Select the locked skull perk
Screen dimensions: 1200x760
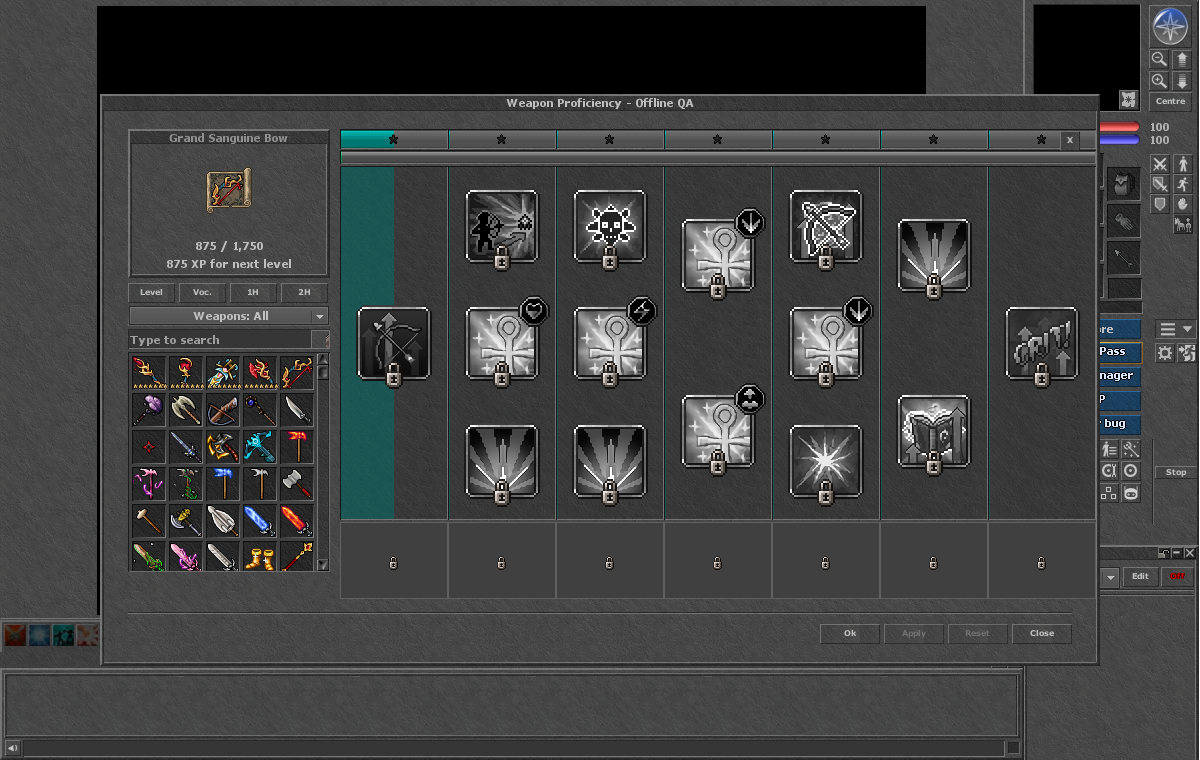[x=610, y=226]
